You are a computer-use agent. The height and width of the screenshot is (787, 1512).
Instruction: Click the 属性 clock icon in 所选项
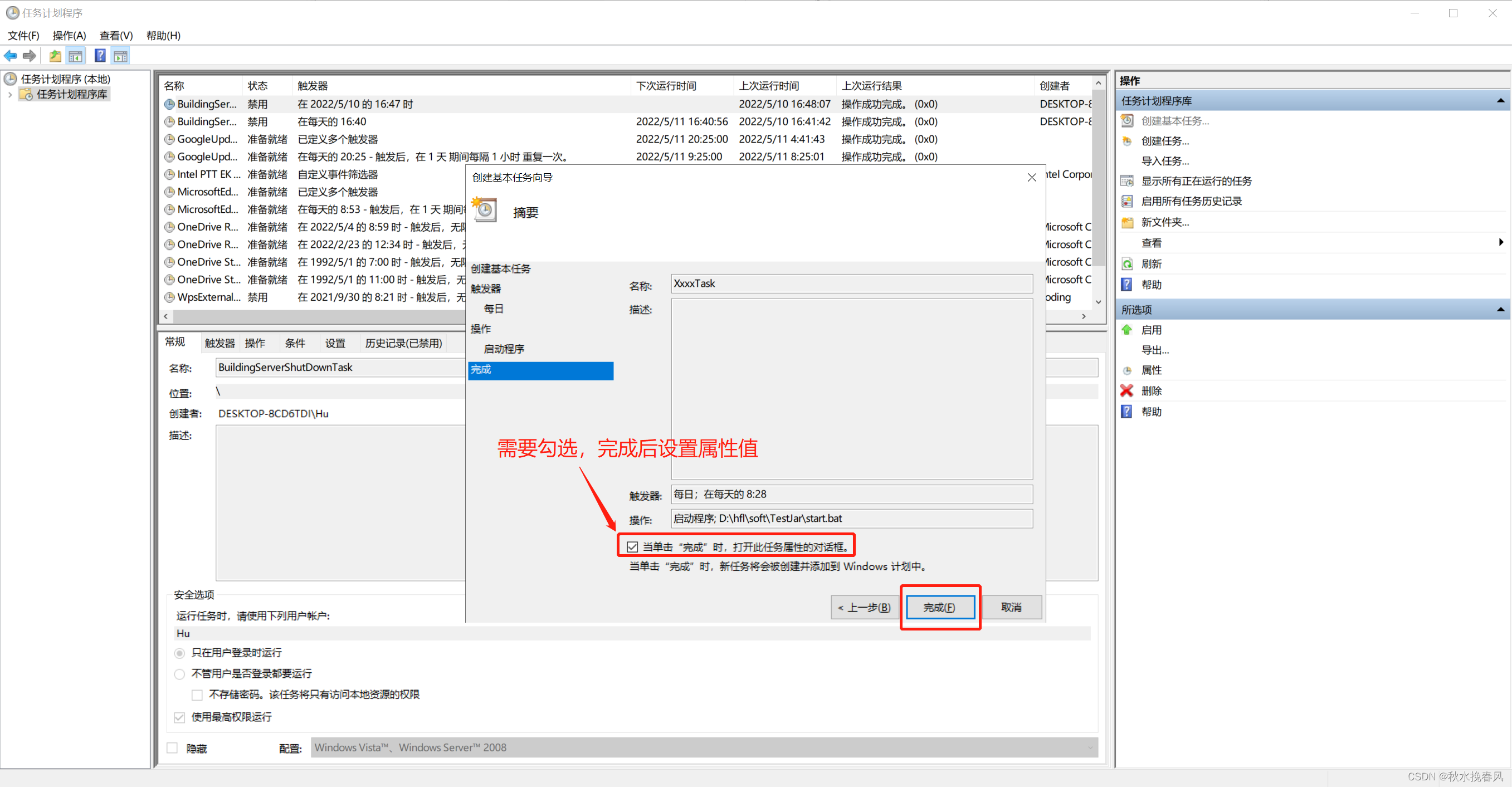[x=1127, y=370]
